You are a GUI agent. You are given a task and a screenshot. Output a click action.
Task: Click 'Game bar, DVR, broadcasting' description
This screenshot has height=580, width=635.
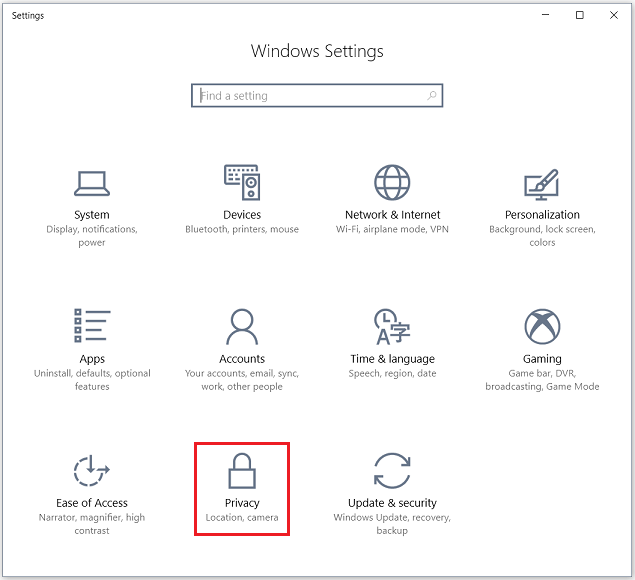pyautogui.click(x=542, y=380)
